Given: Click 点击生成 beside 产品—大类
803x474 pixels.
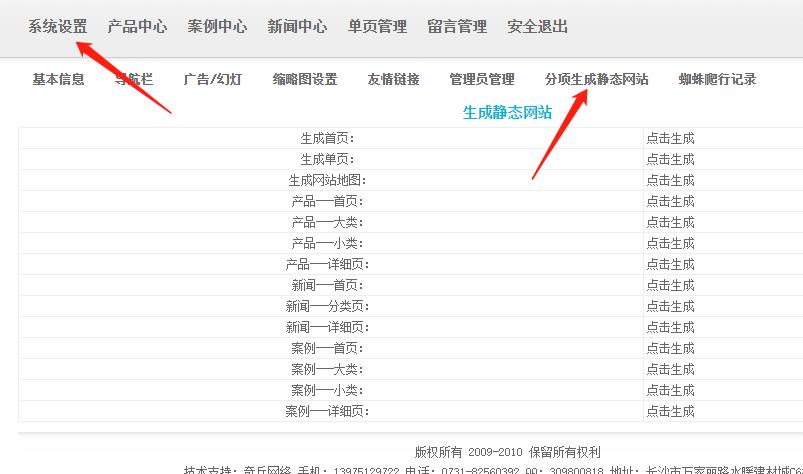Looking at the screenshot, I should (x=670, y=222).
